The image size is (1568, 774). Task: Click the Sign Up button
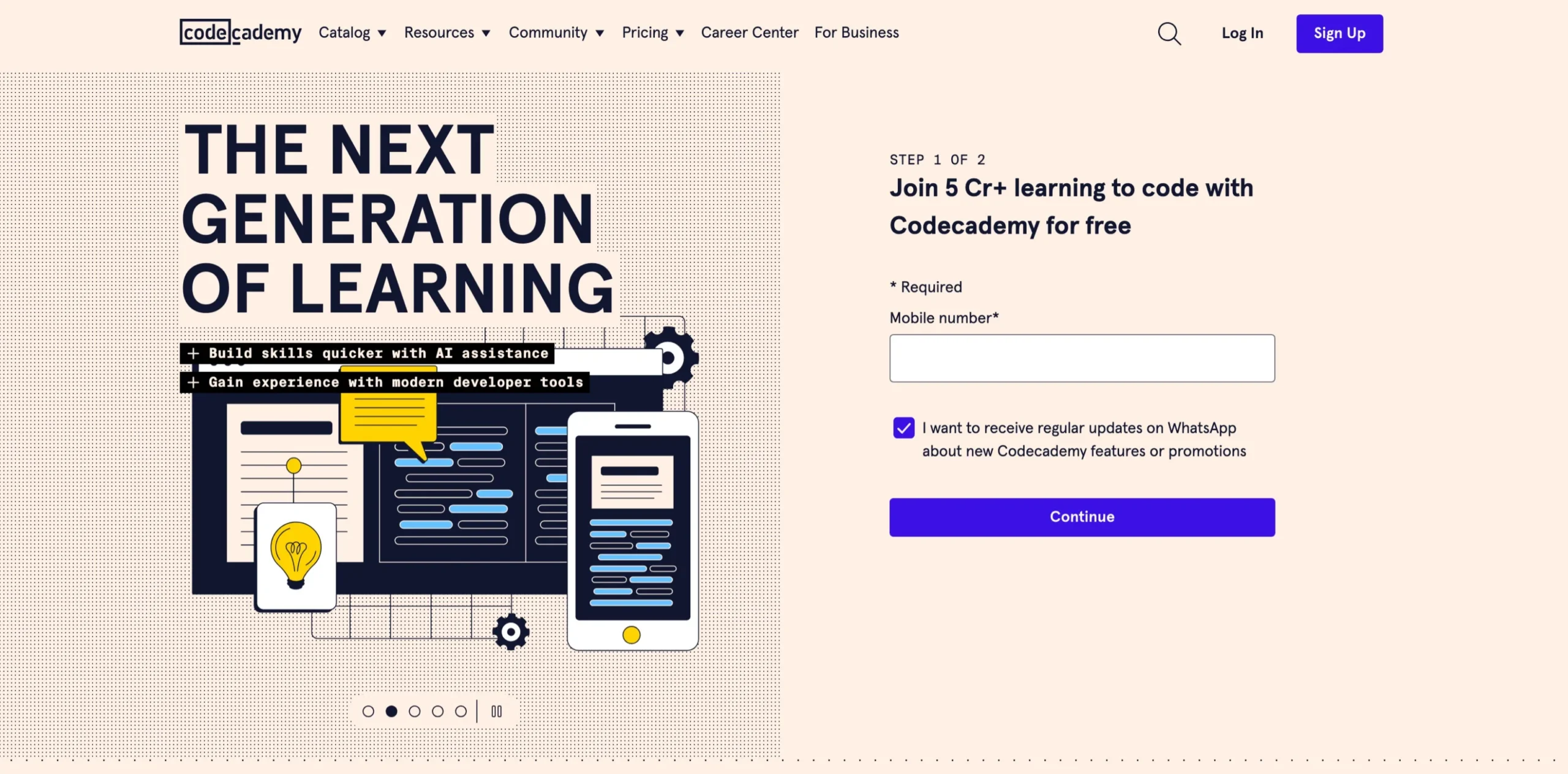(x=1339, y=33)
